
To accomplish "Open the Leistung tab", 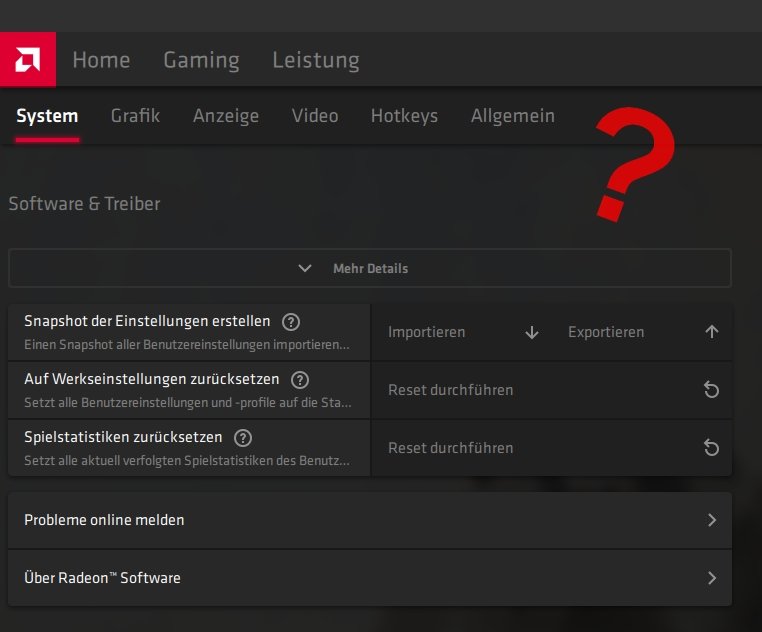I will [315, 60].
